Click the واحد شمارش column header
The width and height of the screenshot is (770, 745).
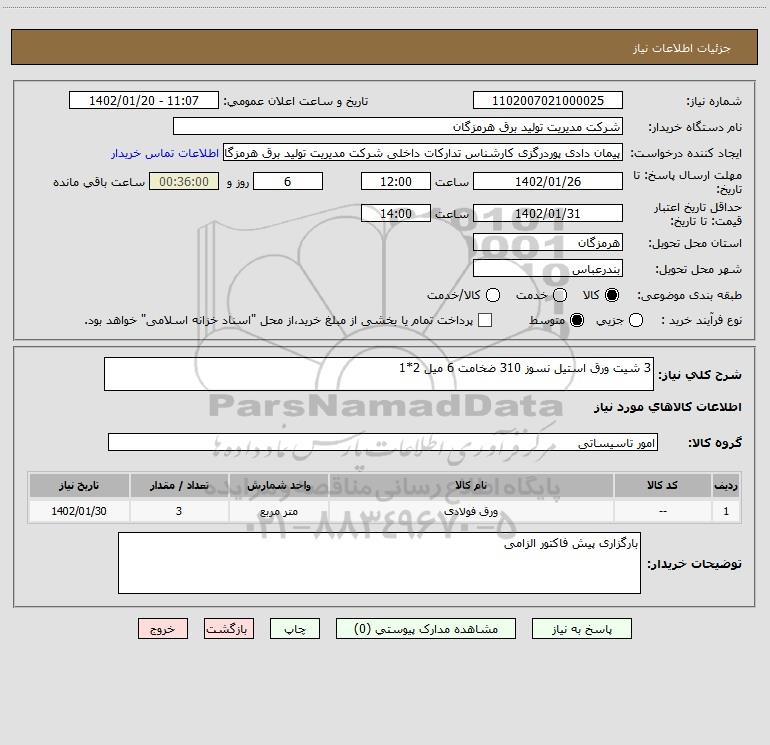coord(278,485)
